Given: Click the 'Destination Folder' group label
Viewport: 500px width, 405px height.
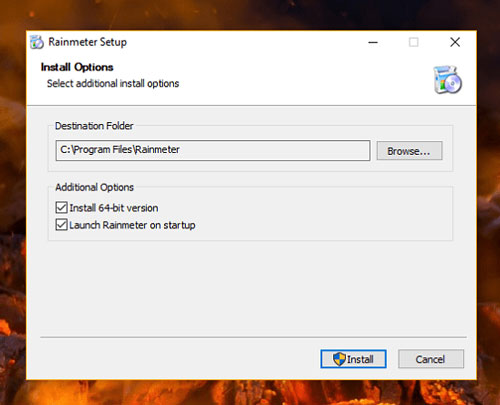Looking at the screenshot, I should (94, 126).
